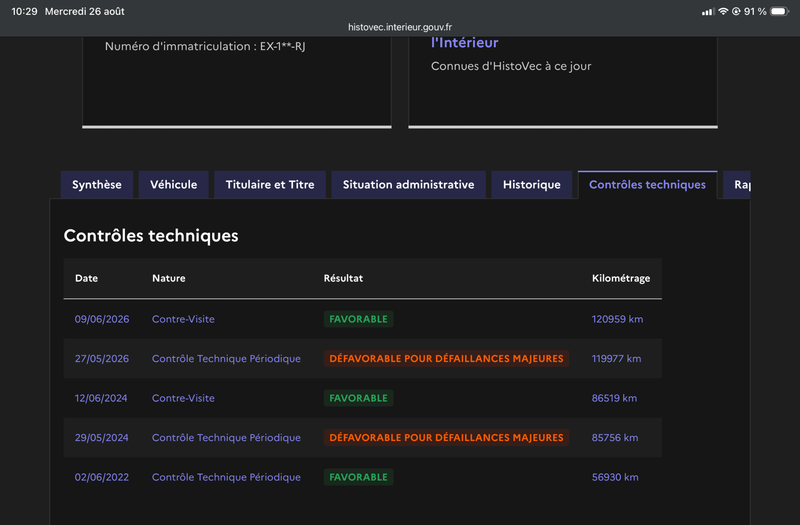Tap the battery icon in status bar
This screenshot has width=800, height=525.
pos(780,11)
